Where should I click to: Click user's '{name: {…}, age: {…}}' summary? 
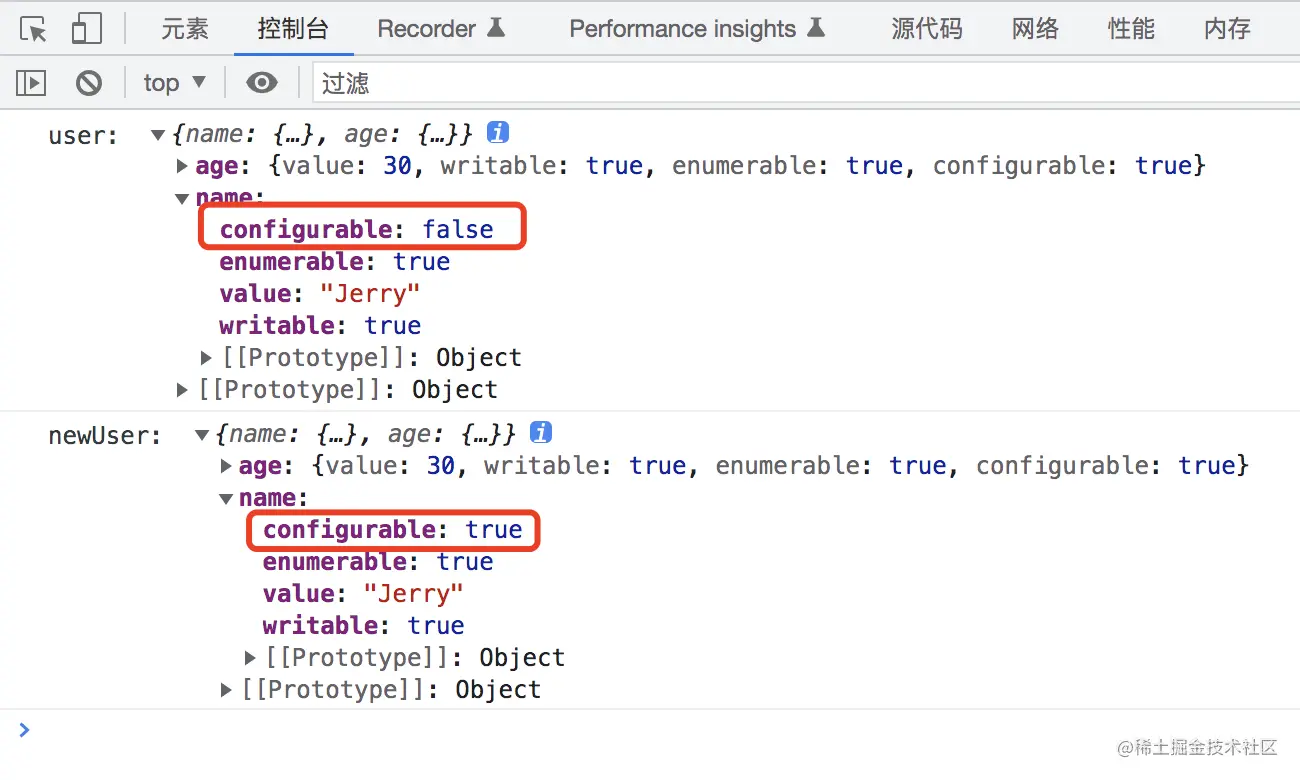321,133
